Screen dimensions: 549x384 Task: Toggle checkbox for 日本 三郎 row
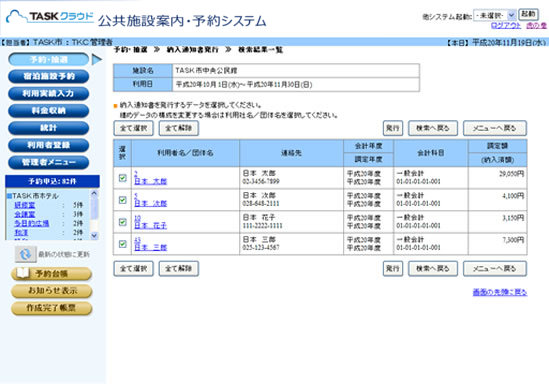pyautogui.click(x=123, y=244)
